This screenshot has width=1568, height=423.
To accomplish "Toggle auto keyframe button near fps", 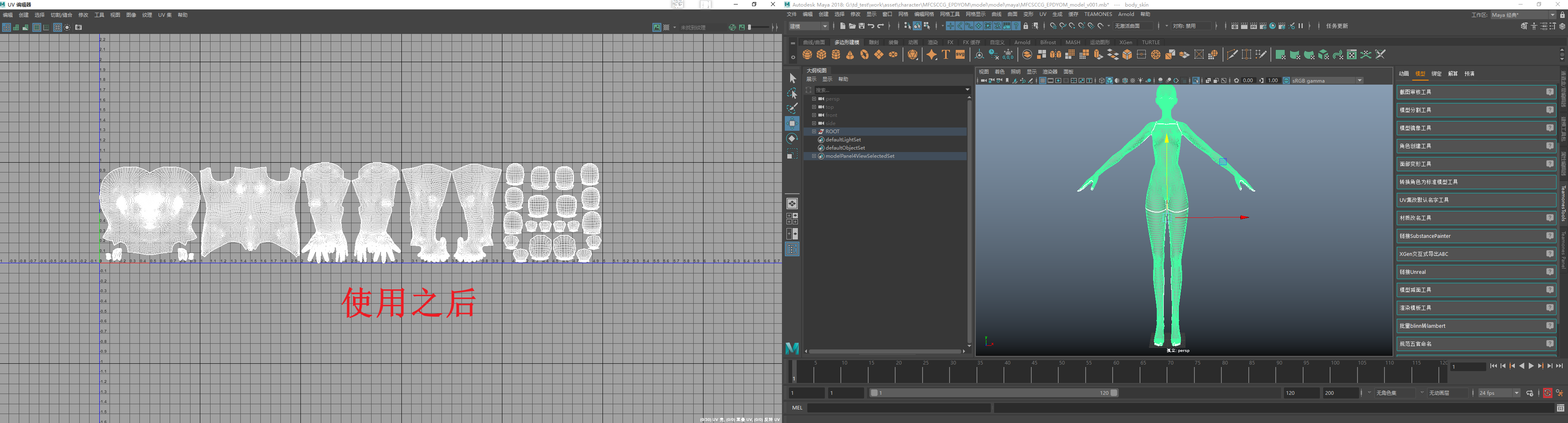I will click(x=1547, y=393).
